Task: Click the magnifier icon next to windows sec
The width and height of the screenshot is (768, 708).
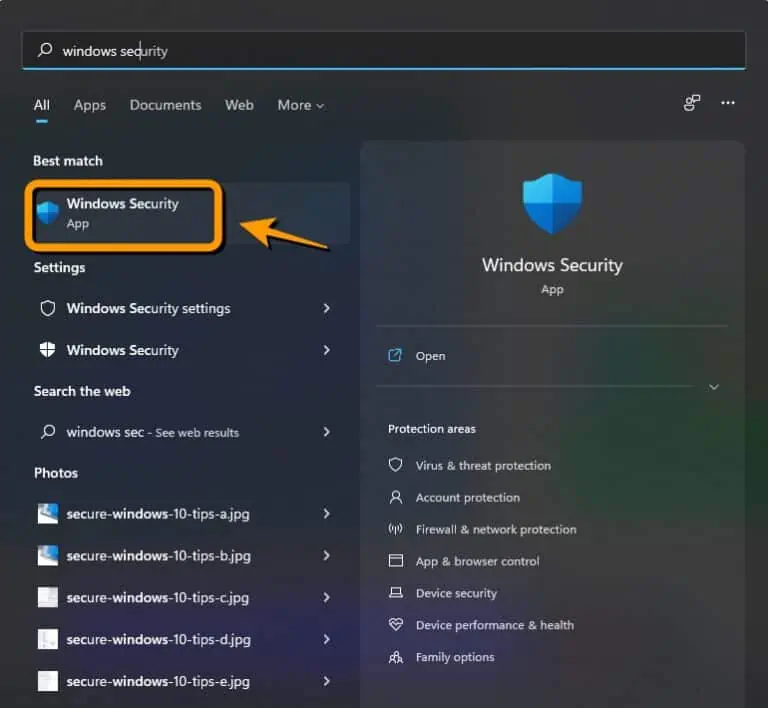Action: [x=48, y=432]
